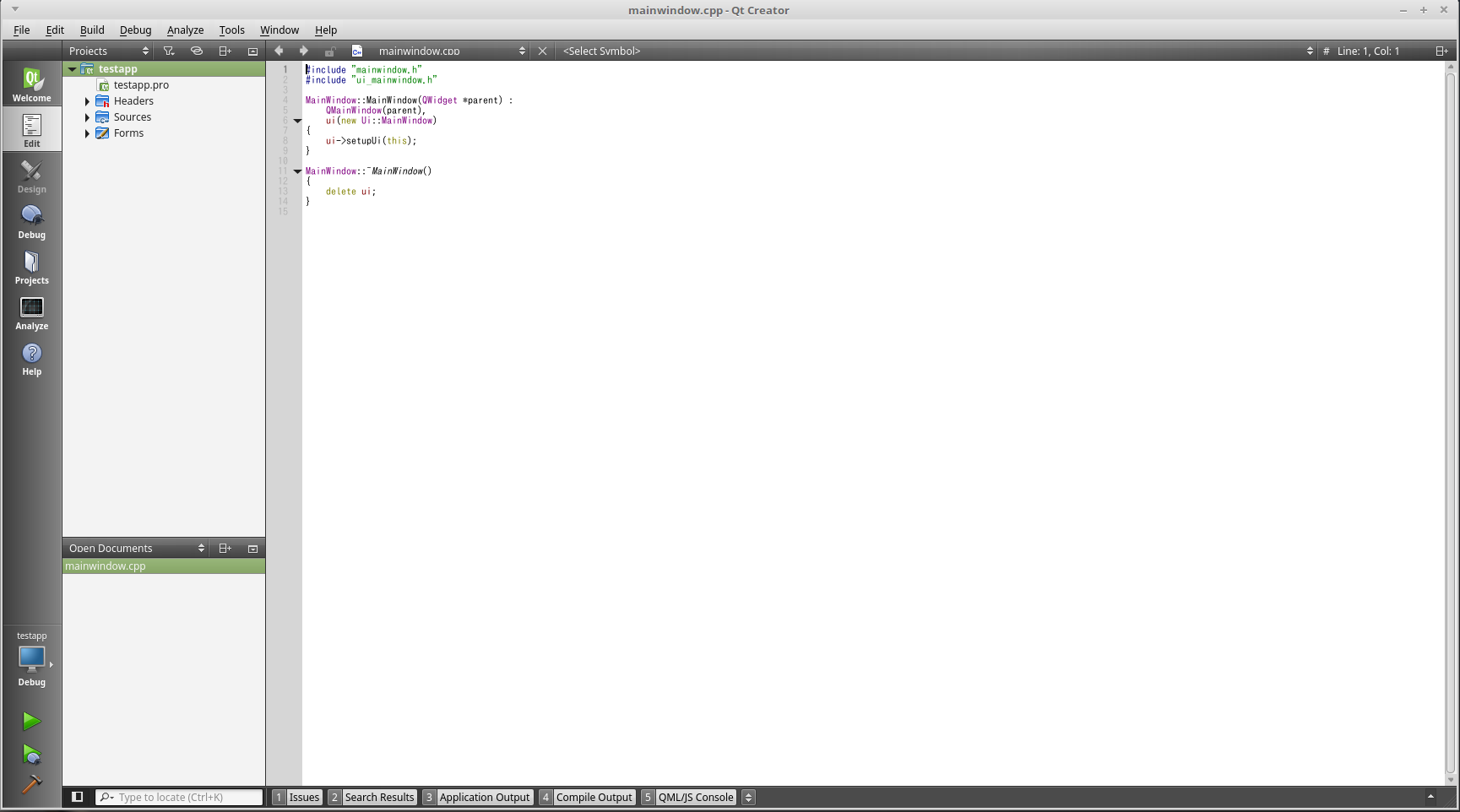
Task: Build project with hammer icon
Action: point(31,784)
